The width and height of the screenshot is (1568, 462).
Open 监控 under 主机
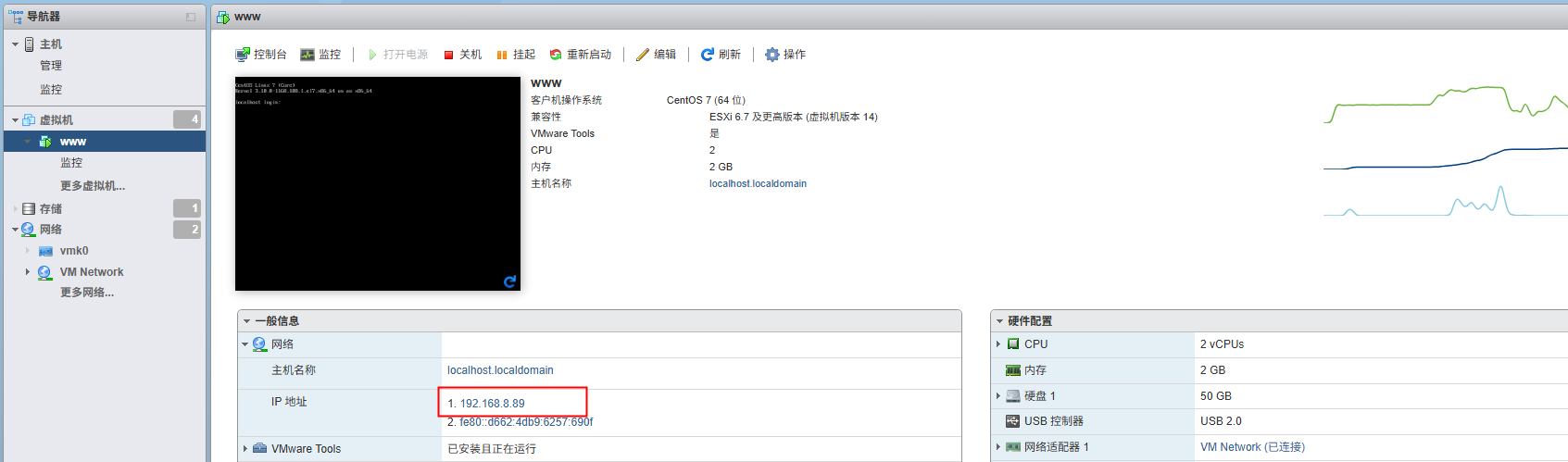[x=51, y=90]
